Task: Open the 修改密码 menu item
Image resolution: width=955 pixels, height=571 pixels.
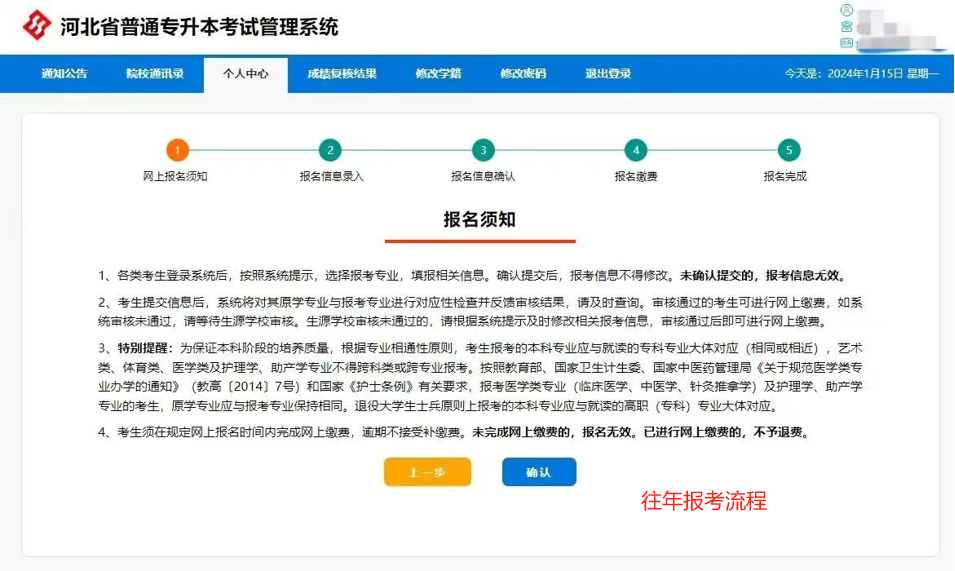Action: [523, 74]
